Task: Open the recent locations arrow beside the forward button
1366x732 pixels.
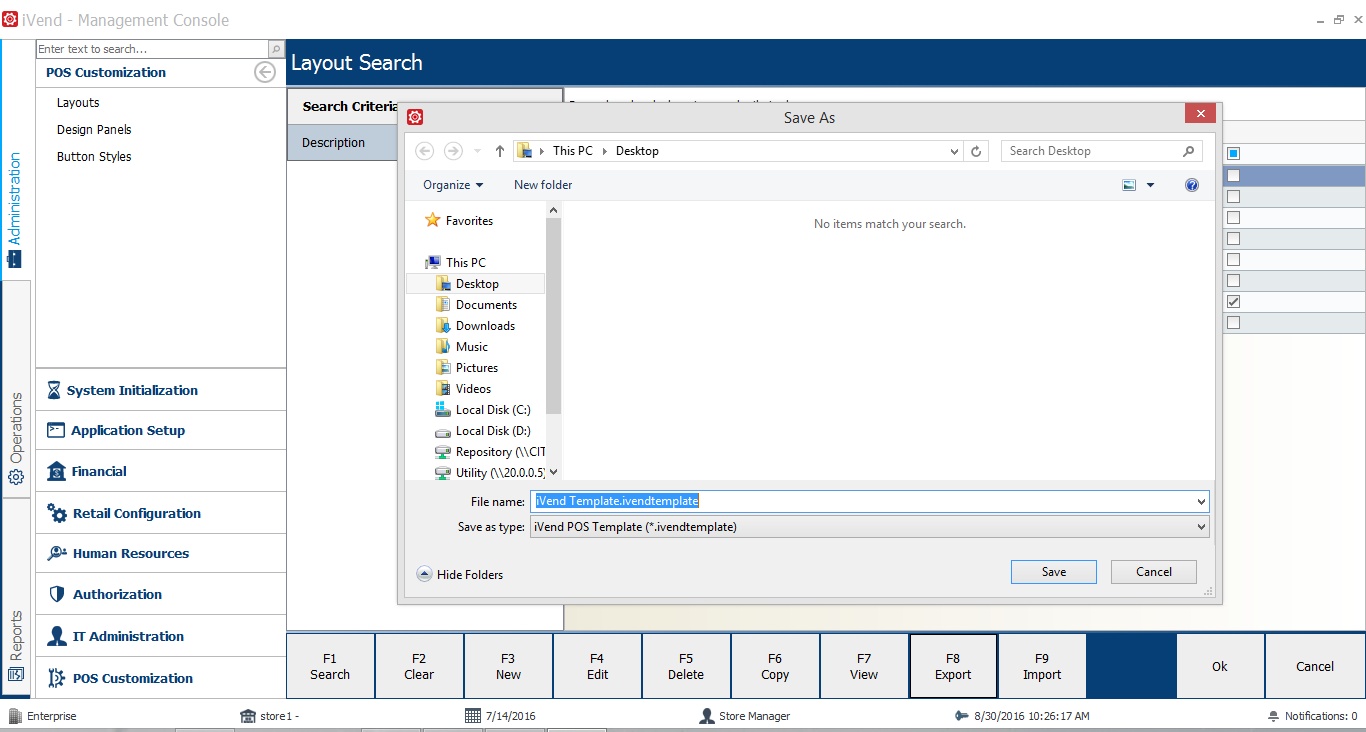Action: click(477, 151)
